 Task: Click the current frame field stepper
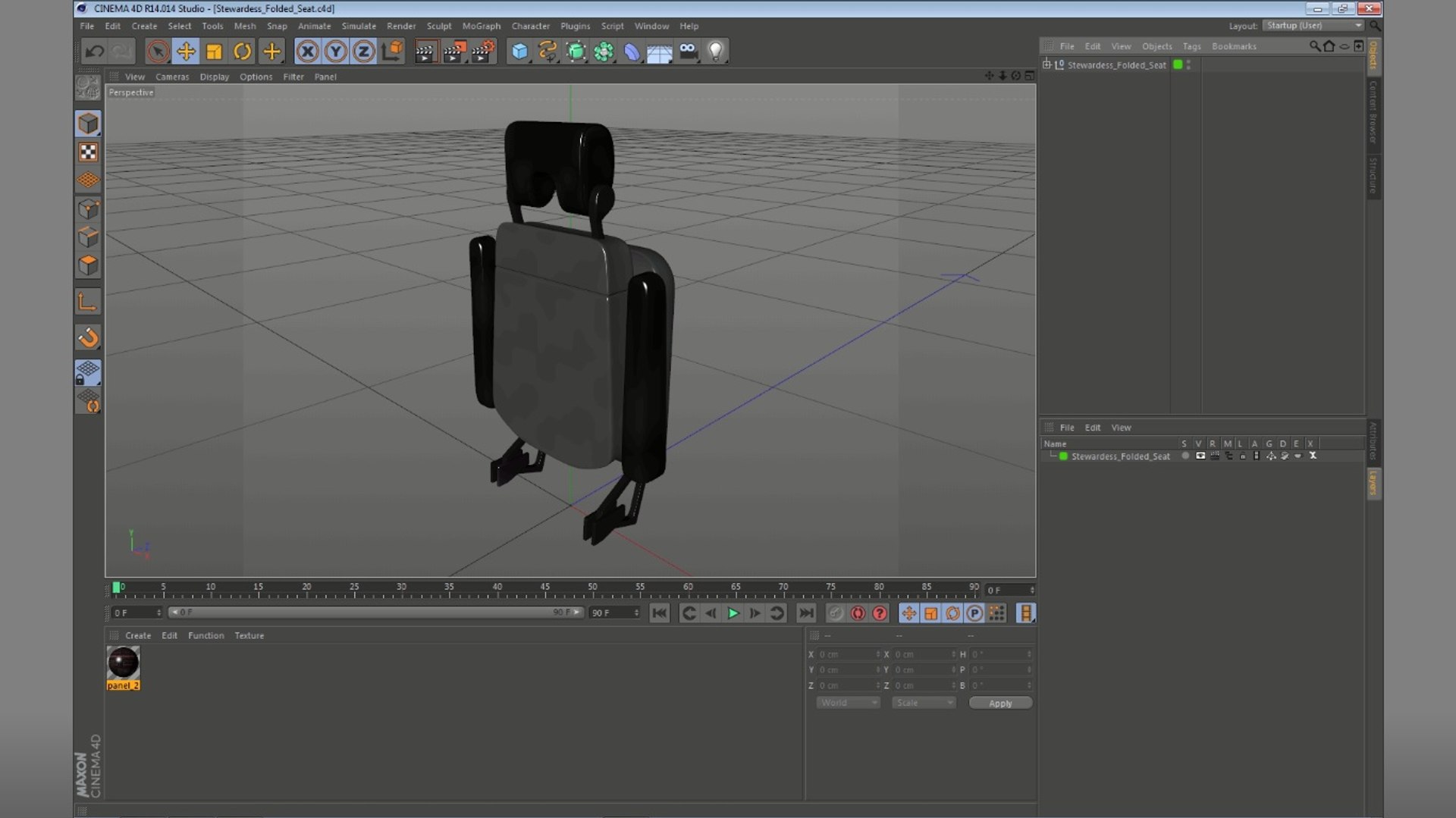point(1032,590)
